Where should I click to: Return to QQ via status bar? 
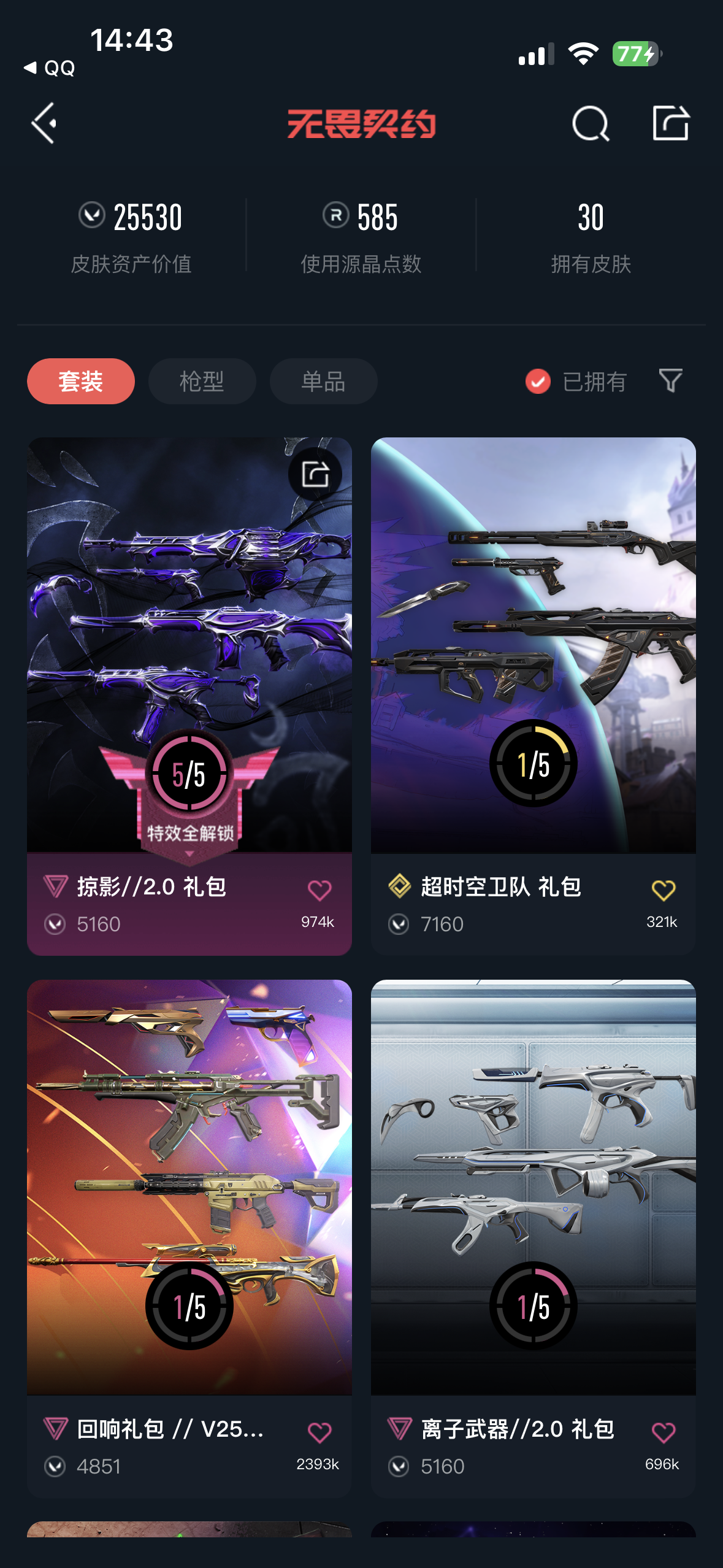(x=50, y=67)
